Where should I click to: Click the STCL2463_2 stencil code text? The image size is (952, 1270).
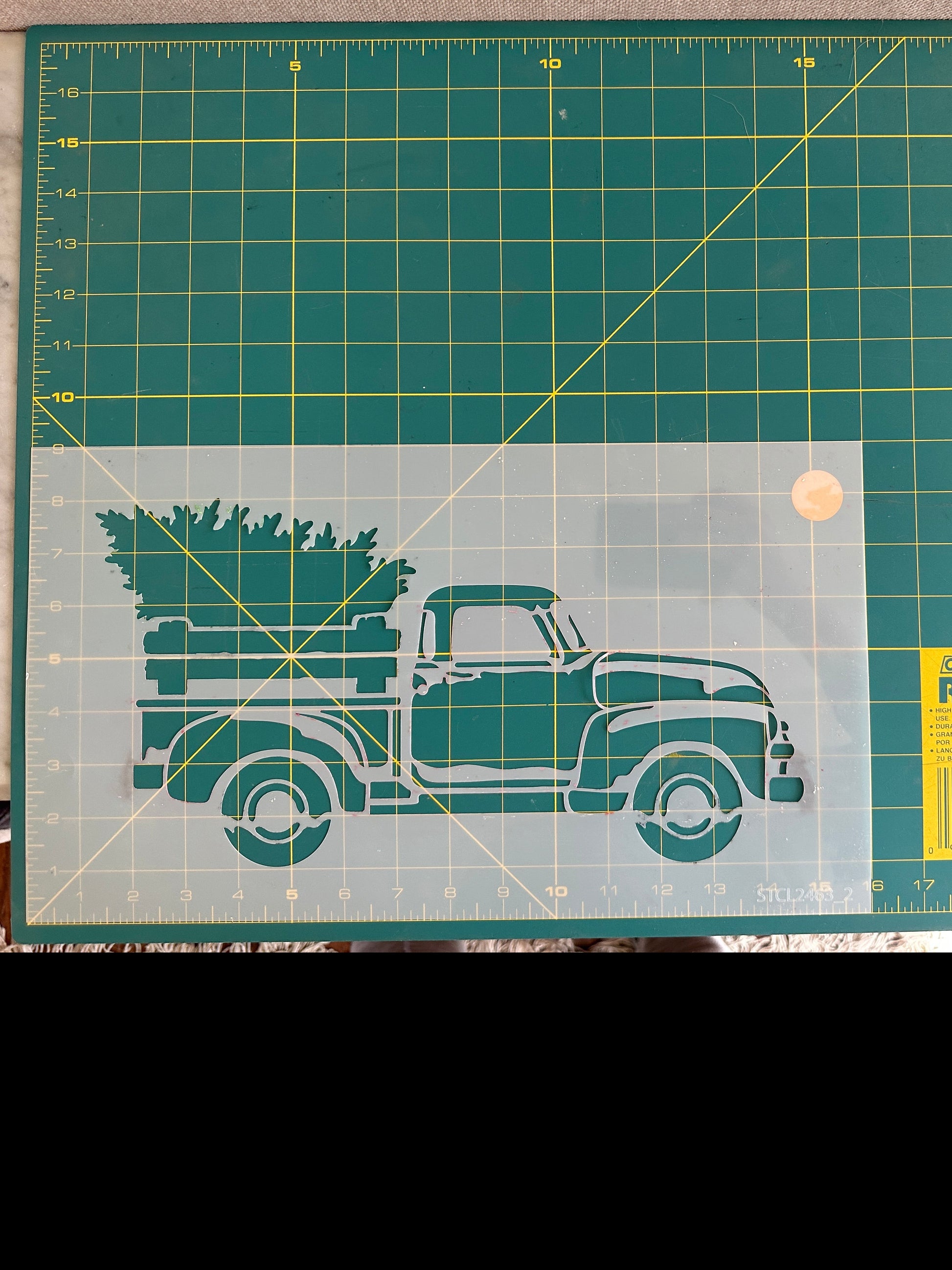coord(805,895)
